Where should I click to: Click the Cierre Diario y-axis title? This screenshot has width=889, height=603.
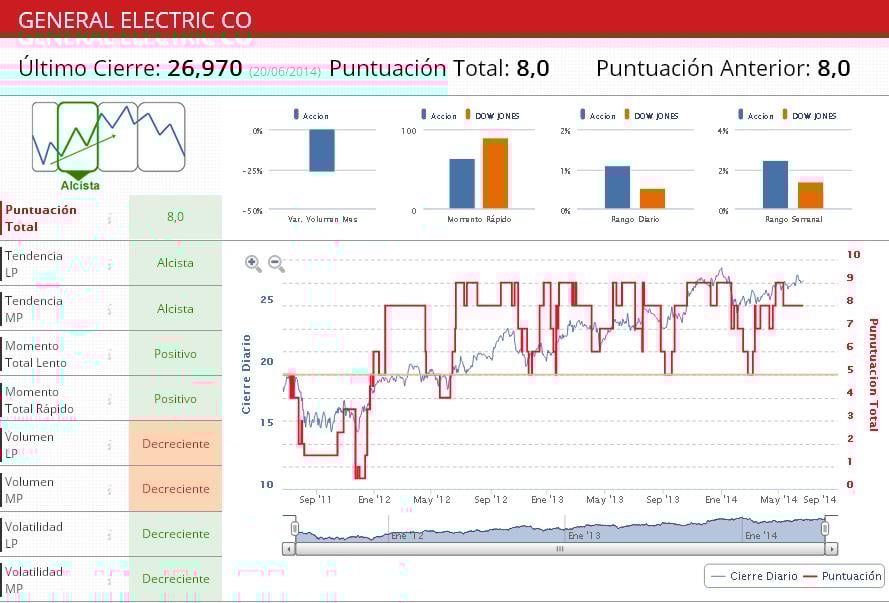point(246,374)
